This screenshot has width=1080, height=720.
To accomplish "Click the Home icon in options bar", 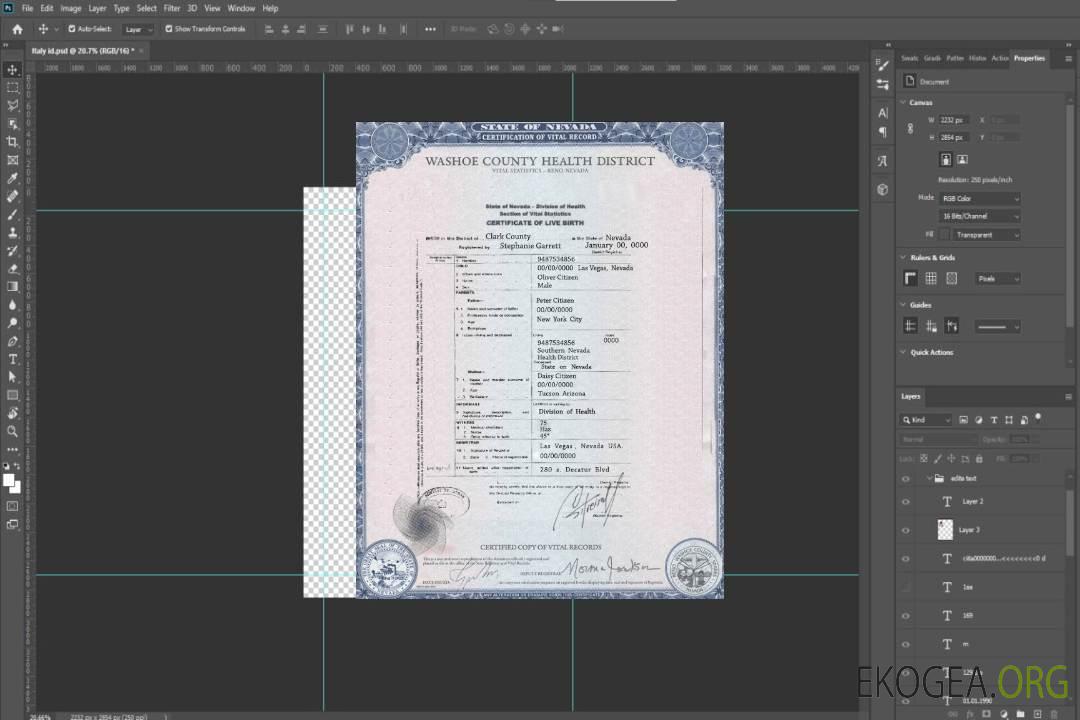I will pos(17,29).
